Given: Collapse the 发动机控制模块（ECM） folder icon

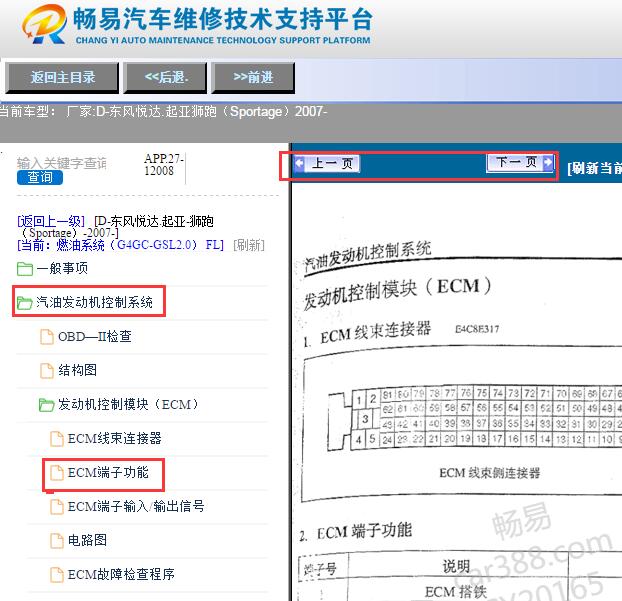Looking at the screenshot, I should pos(46,405).
